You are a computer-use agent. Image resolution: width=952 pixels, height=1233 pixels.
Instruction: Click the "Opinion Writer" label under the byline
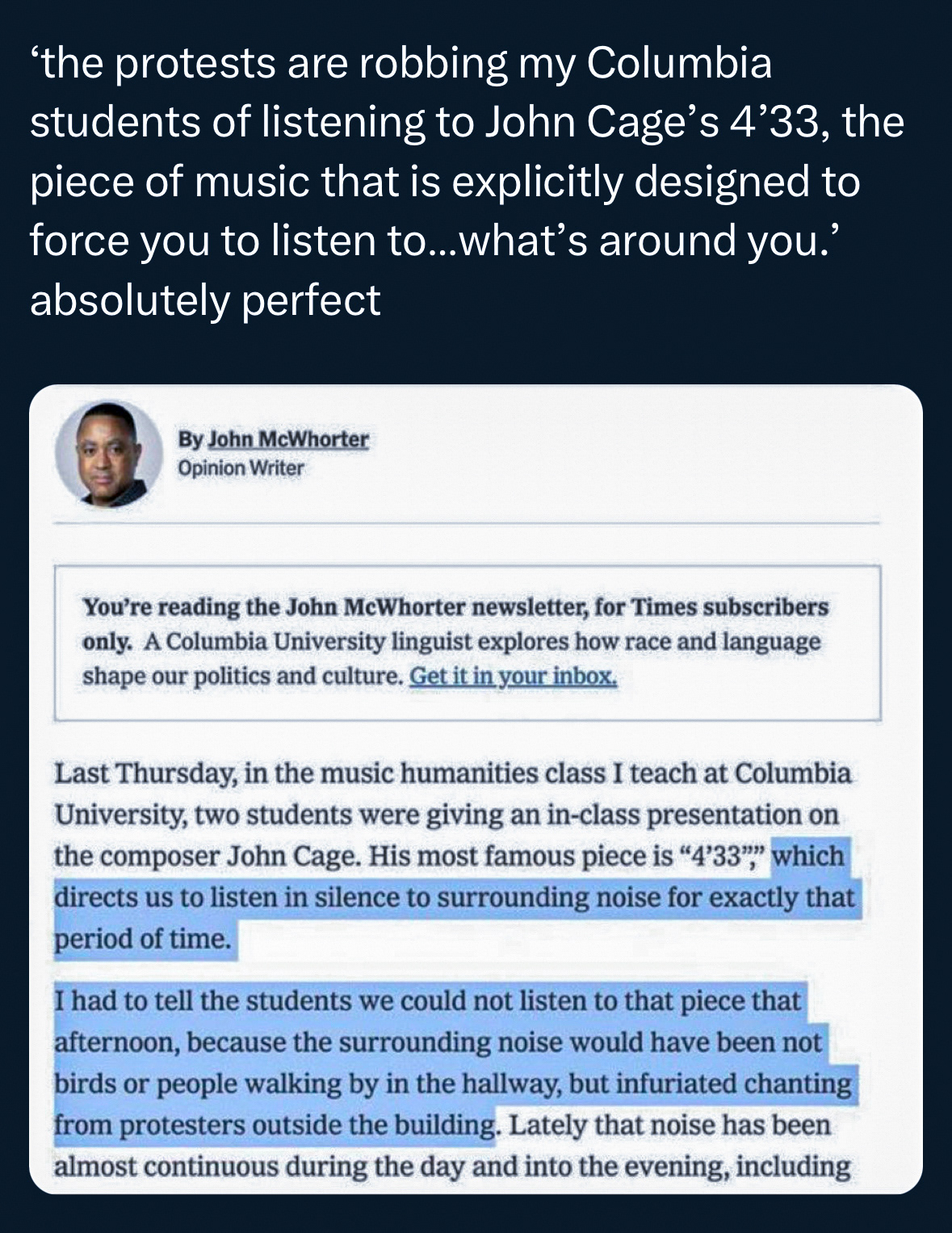click(241, 468)
